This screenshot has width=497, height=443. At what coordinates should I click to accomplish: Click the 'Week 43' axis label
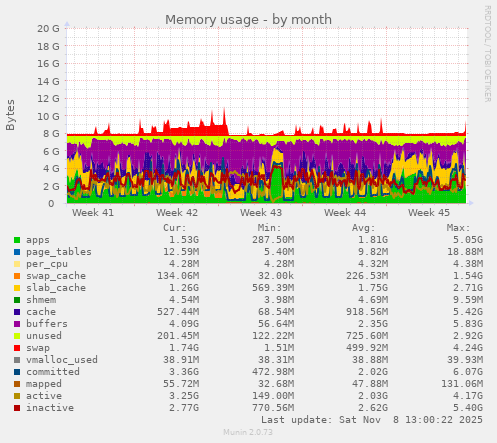tap(261, 213)
